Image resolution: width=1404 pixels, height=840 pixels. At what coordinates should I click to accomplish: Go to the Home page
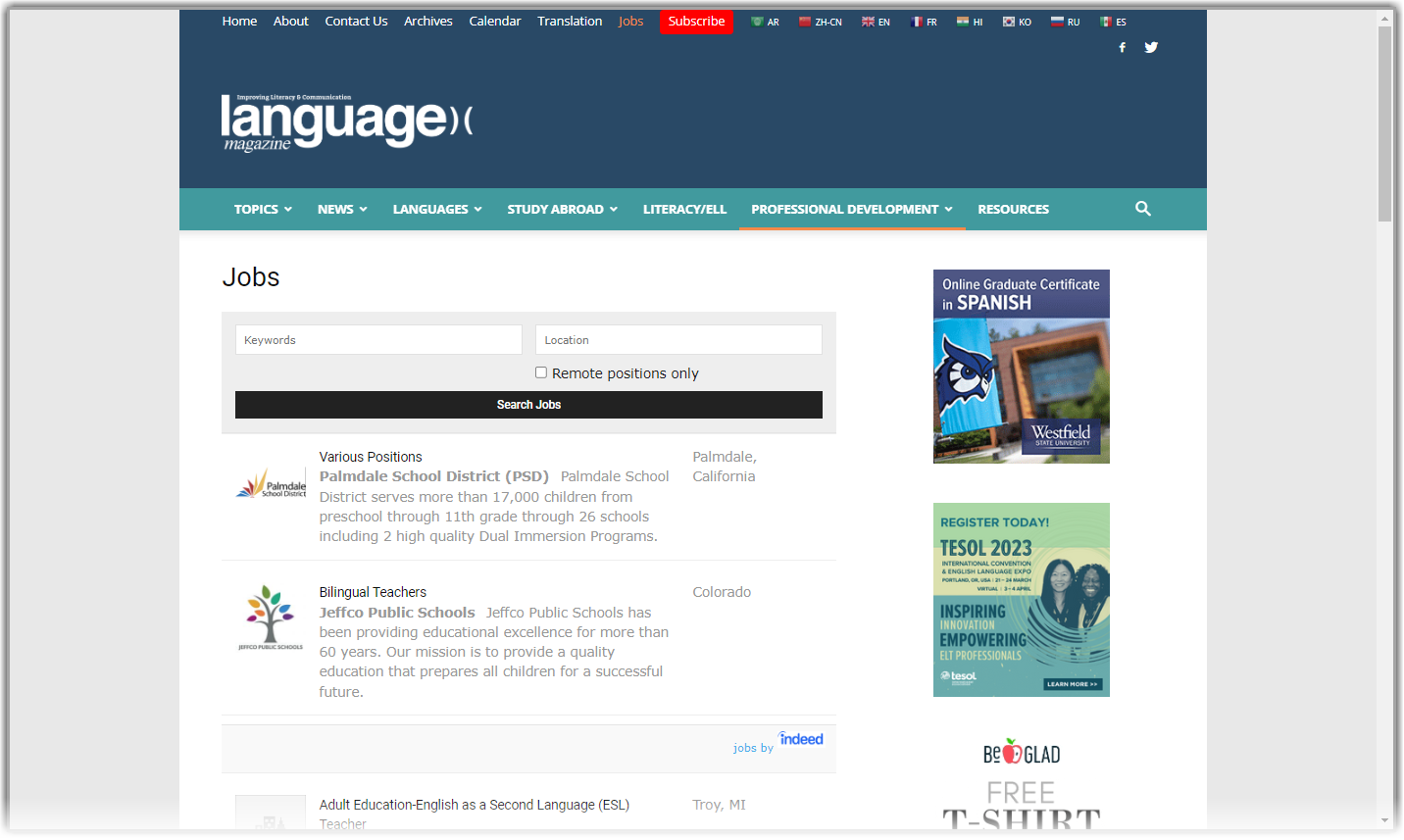(239, 21)
